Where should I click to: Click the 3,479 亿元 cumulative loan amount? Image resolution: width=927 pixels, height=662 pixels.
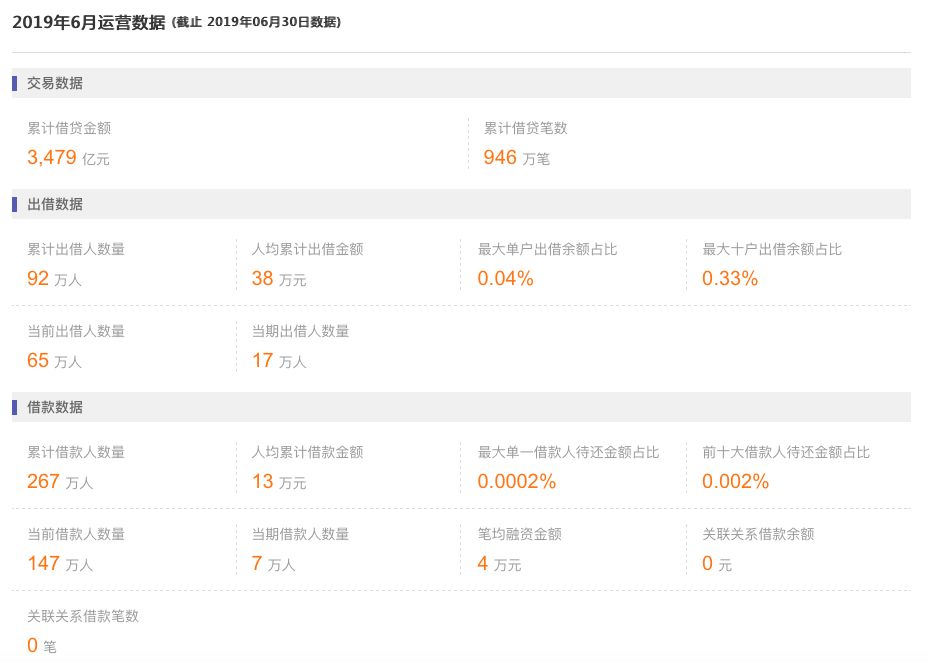click(x=68, y=157)
